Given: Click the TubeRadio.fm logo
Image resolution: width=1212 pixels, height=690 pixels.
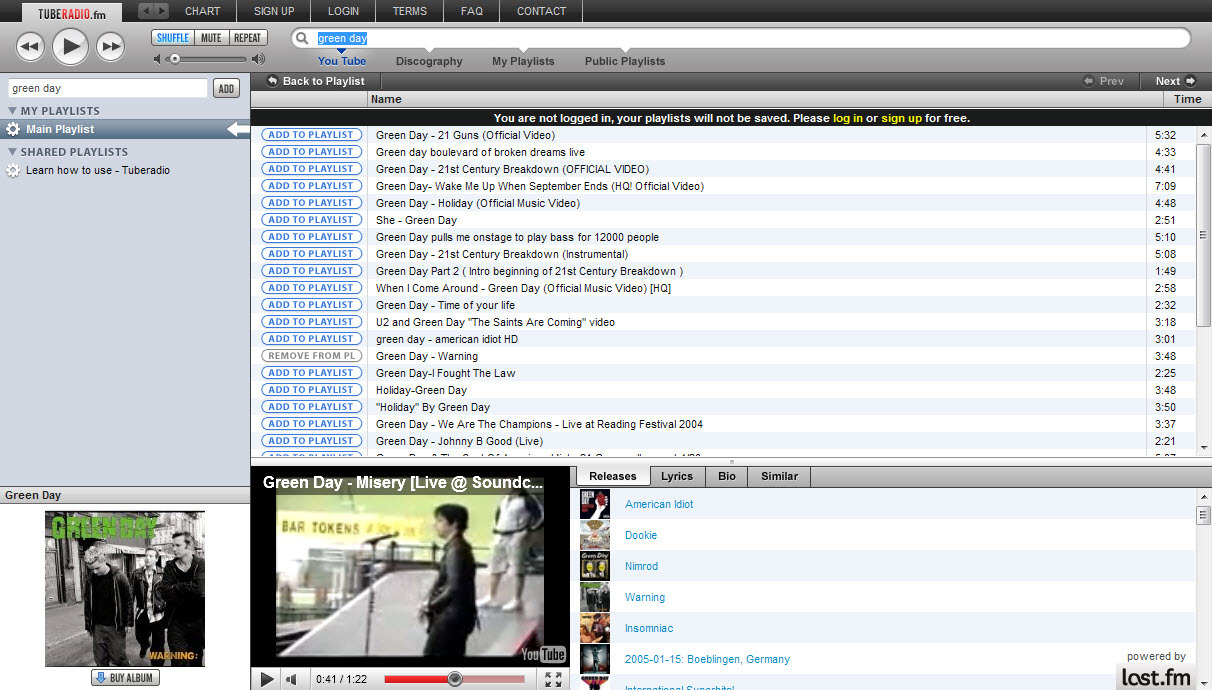Looking at the screenshot, I should [71, 12].
